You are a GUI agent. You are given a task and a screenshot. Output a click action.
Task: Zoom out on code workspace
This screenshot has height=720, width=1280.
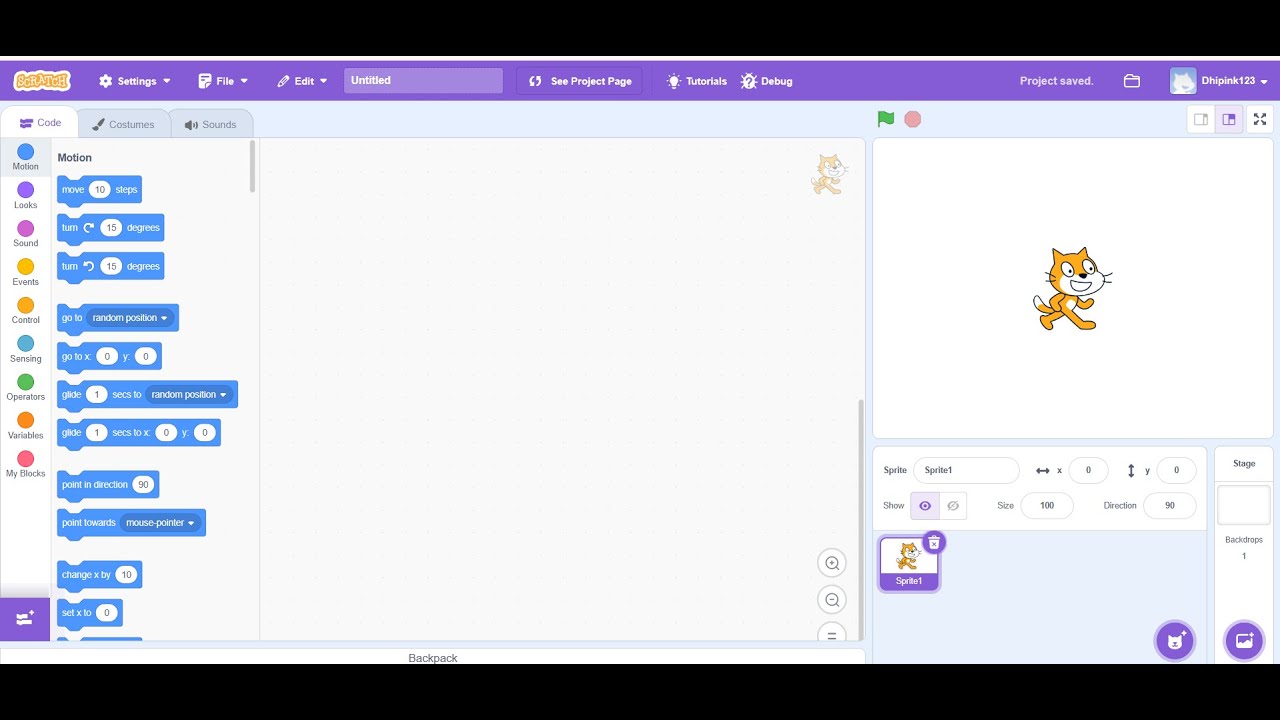[x=832, y=600]
